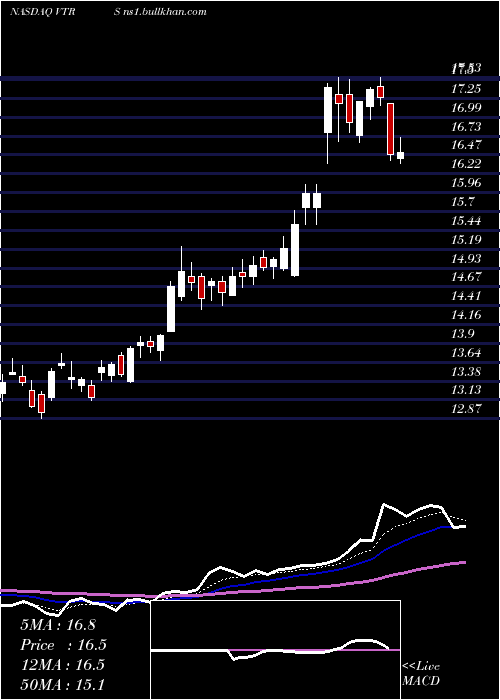
Task: Select the 16.22 price axis label
Action: tap(466, 164)
